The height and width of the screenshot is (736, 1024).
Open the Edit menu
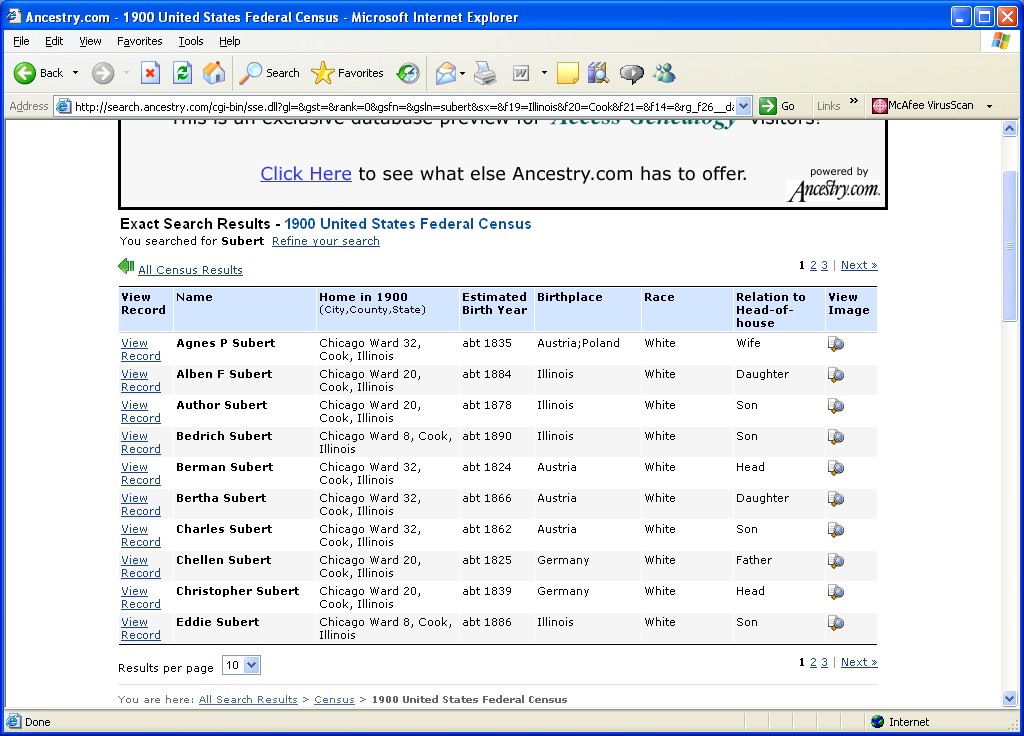click(54, 41)
